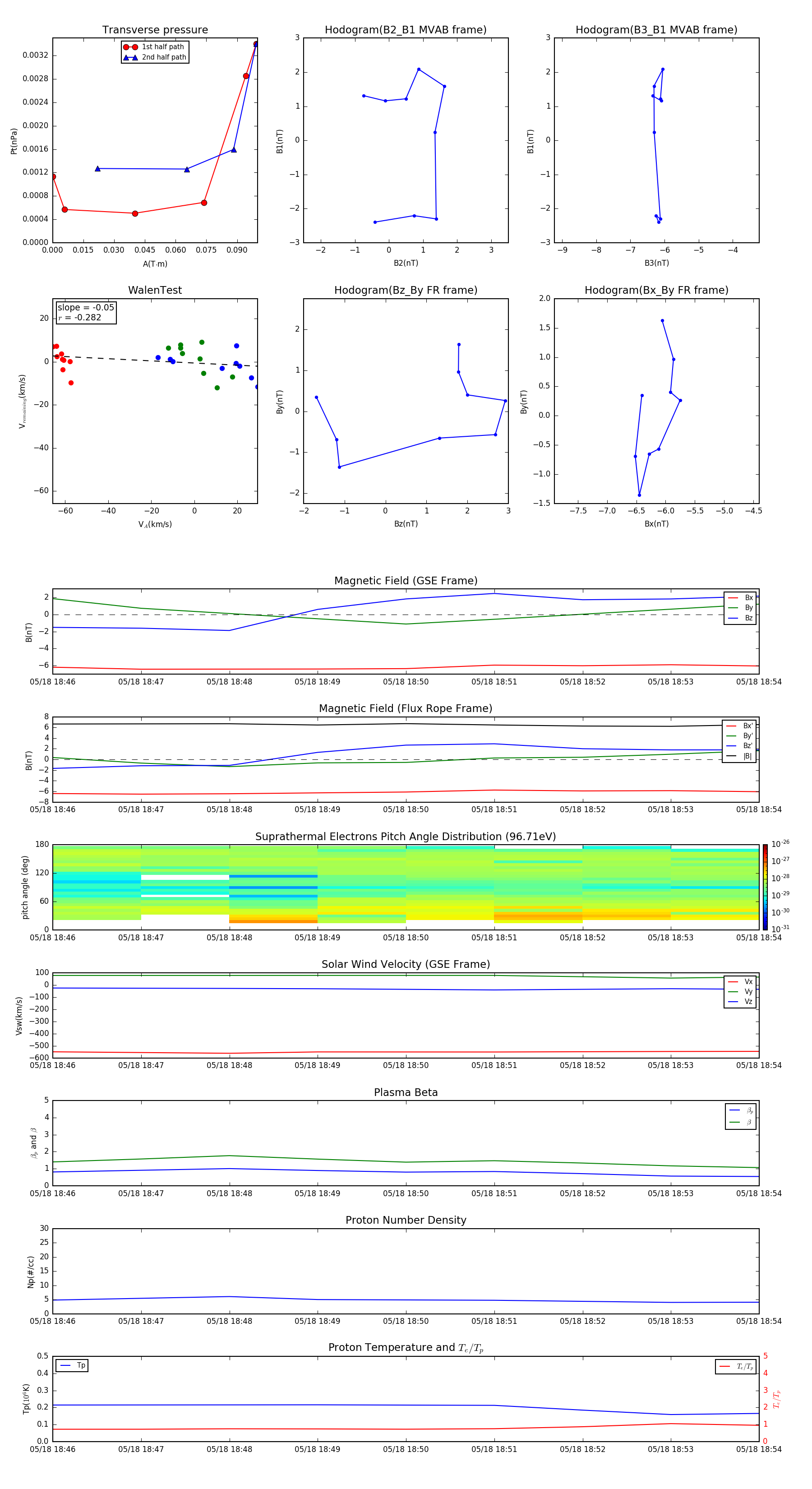The image size is (812, 1489).
Task: Click the blue triangle '2nd half path' legend marker
Action: [131, 57]
